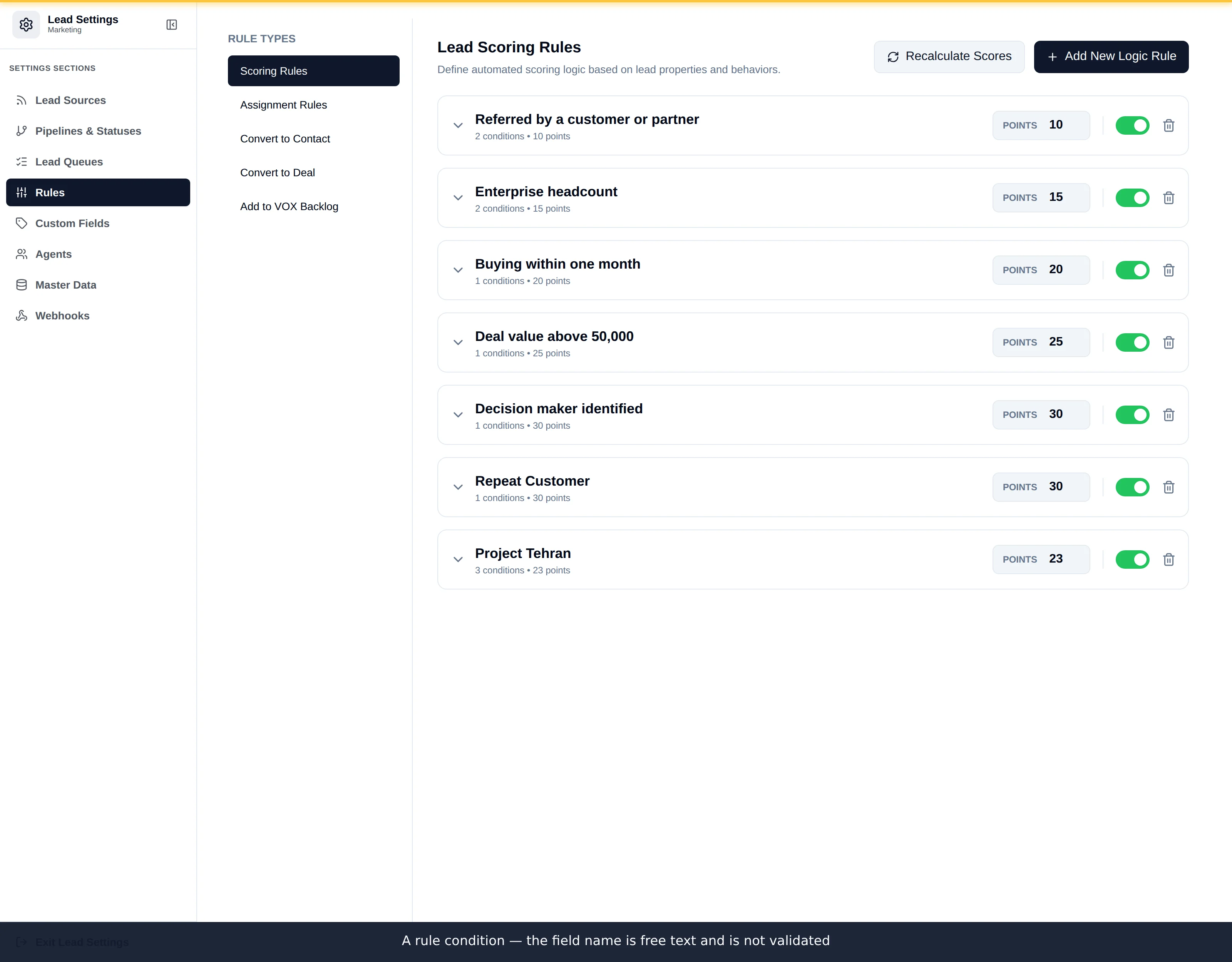This screenshot has width=1232, height=962.
Task: Click the Project Tehran rule title
Action: click(x=523, y=553)
